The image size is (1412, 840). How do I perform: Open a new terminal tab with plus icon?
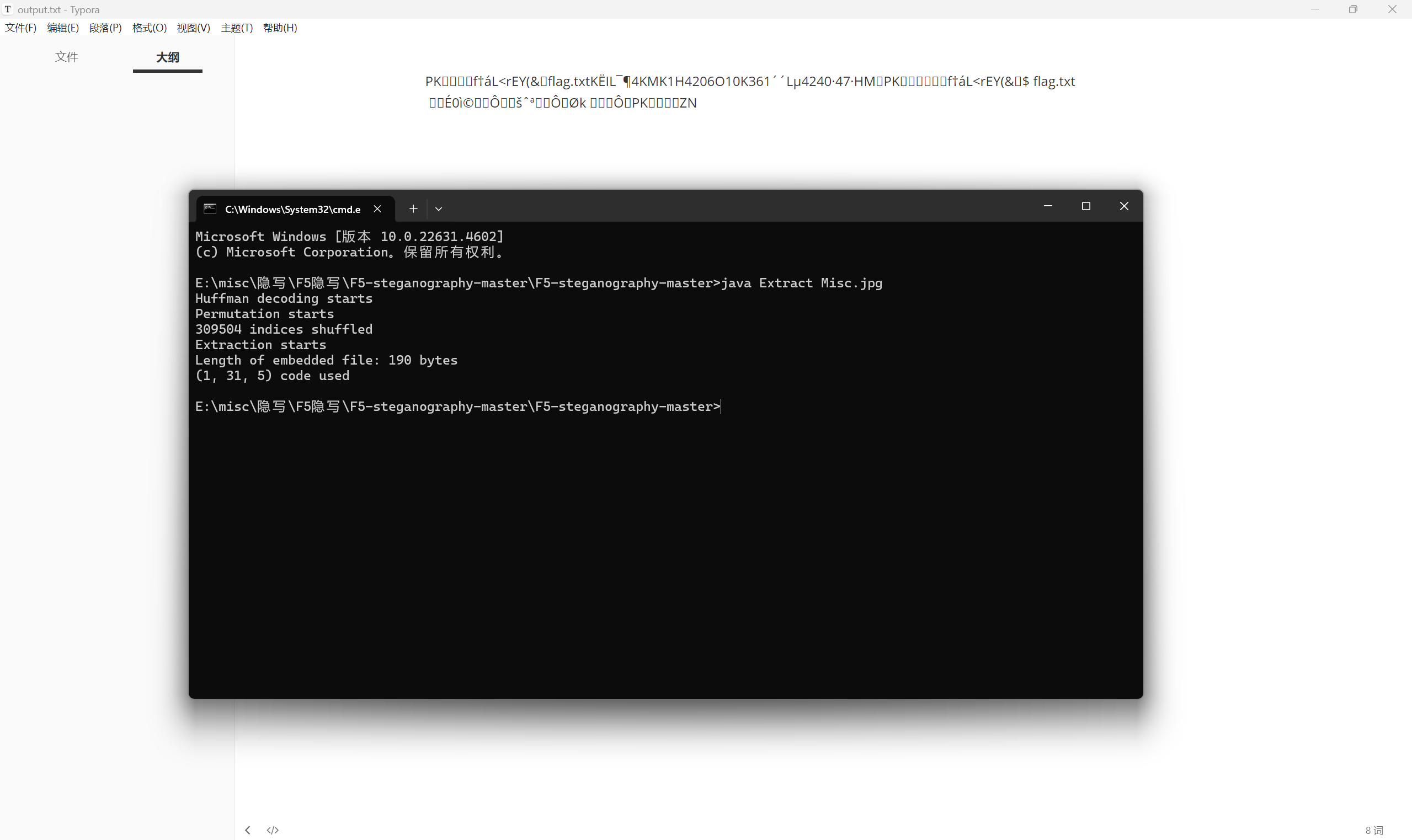pos(413,209)
